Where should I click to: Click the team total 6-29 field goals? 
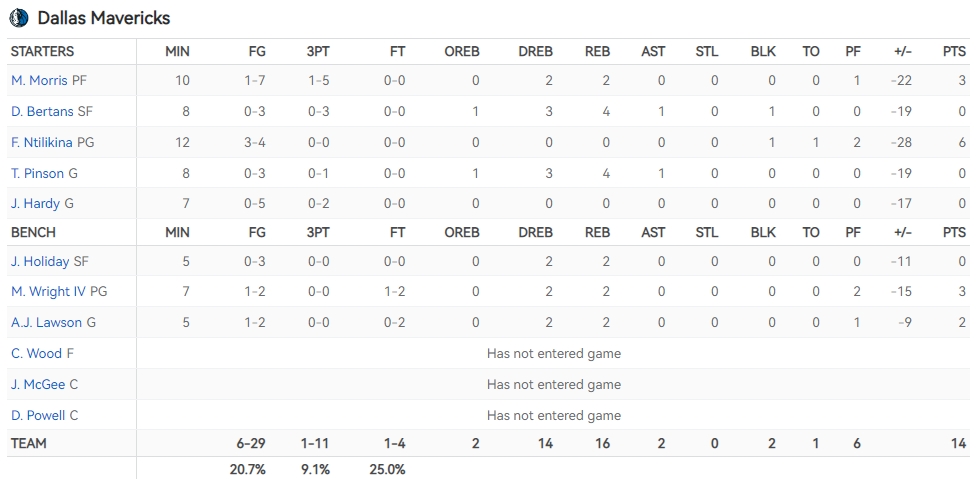[251, 444]
